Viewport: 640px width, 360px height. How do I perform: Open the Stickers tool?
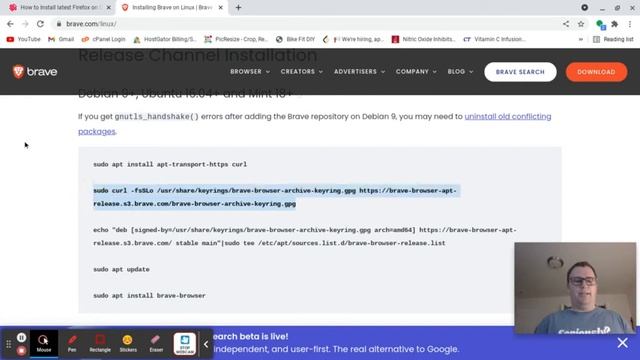[x=128, y=344]
